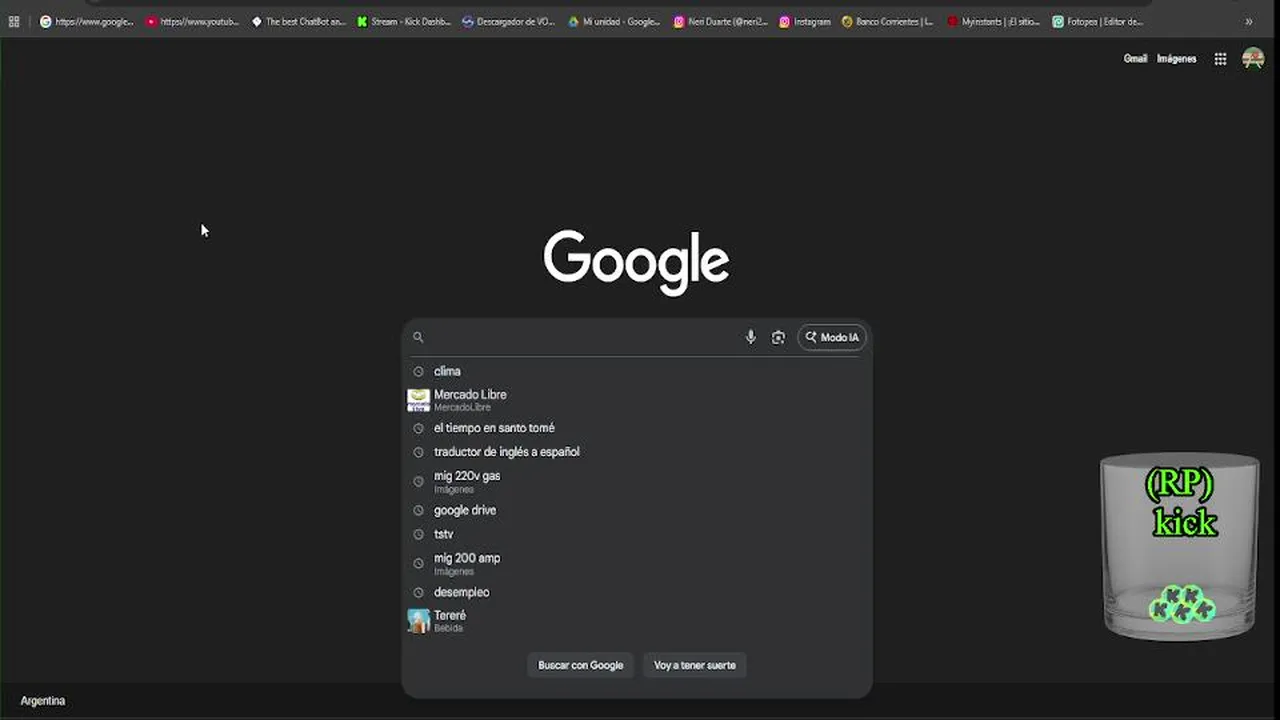This screenshot has height=720, width=1280.
Task: Select the 'mig 200 amp' suggestion
Action: pos(636,563)
